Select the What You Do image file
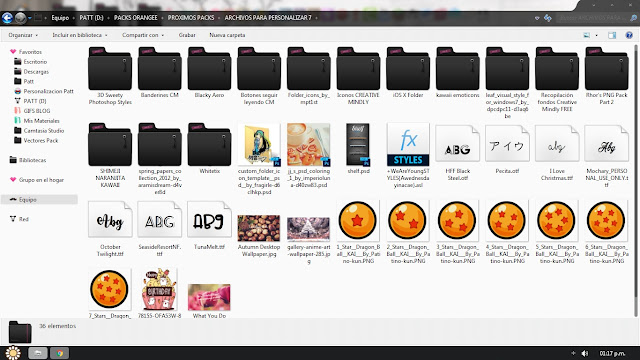Image resolution: width=640 pixels, height=360 pixels. pos(209,297)
